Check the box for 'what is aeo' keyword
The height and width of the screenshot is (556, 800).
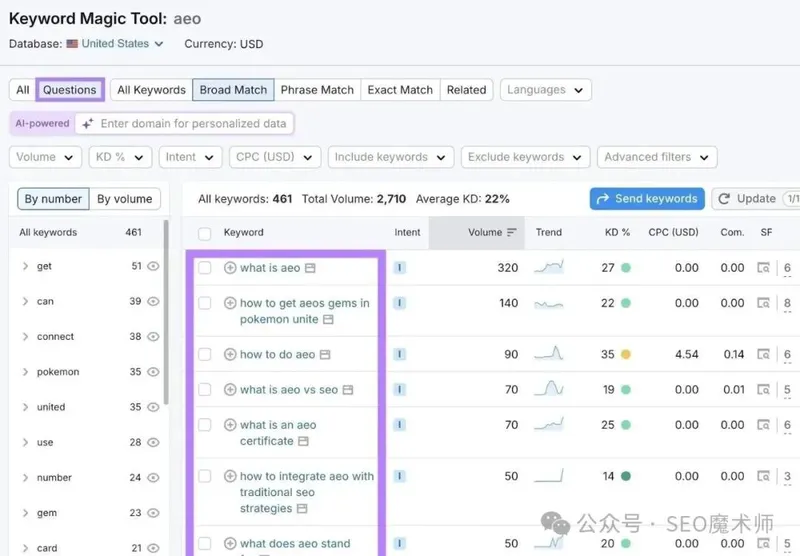click(205, 268)
